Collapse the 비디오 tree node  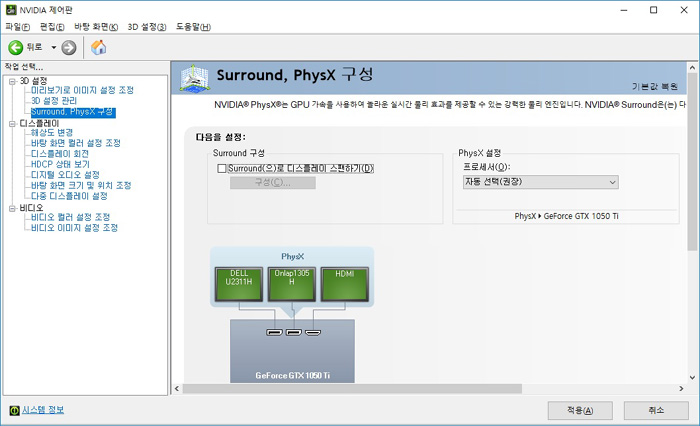12,209
